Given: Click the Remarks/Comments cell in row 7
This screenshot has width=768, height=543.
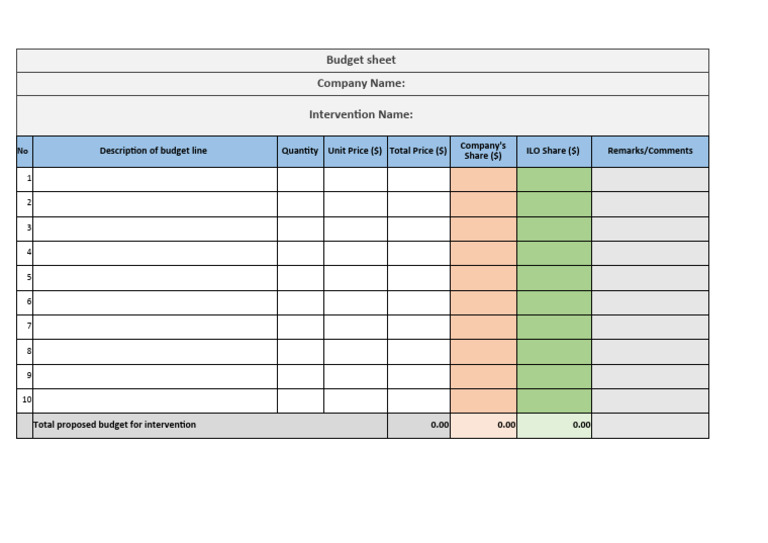Looking at the screenshot, I should (650, 327).
